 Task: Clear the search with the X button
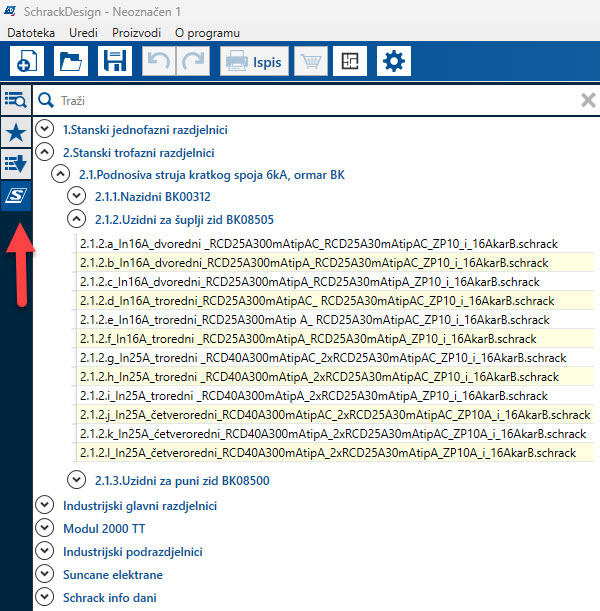(588, 100)
